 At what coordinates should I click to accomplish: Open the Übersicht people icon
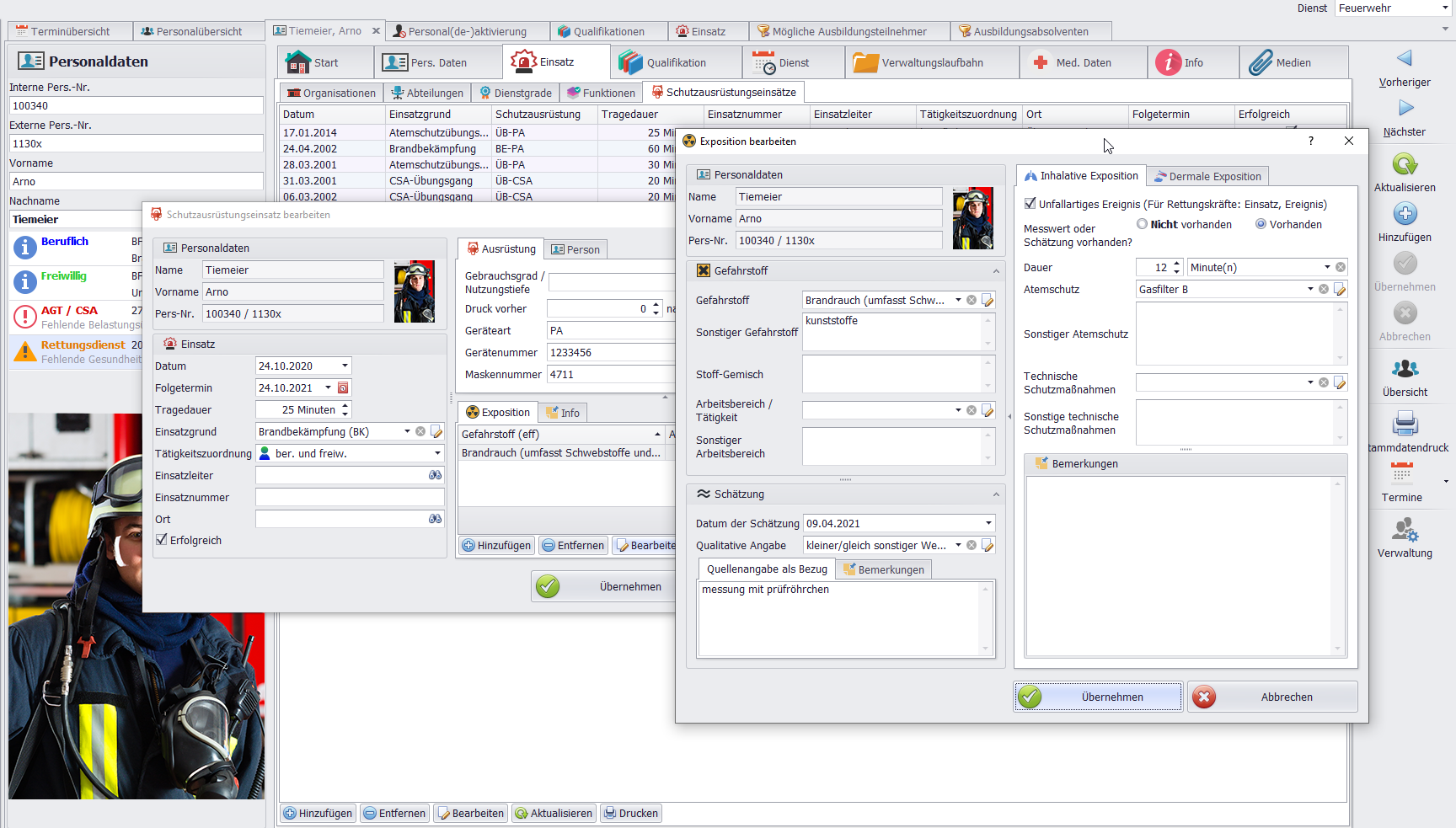click(1405, 370)
